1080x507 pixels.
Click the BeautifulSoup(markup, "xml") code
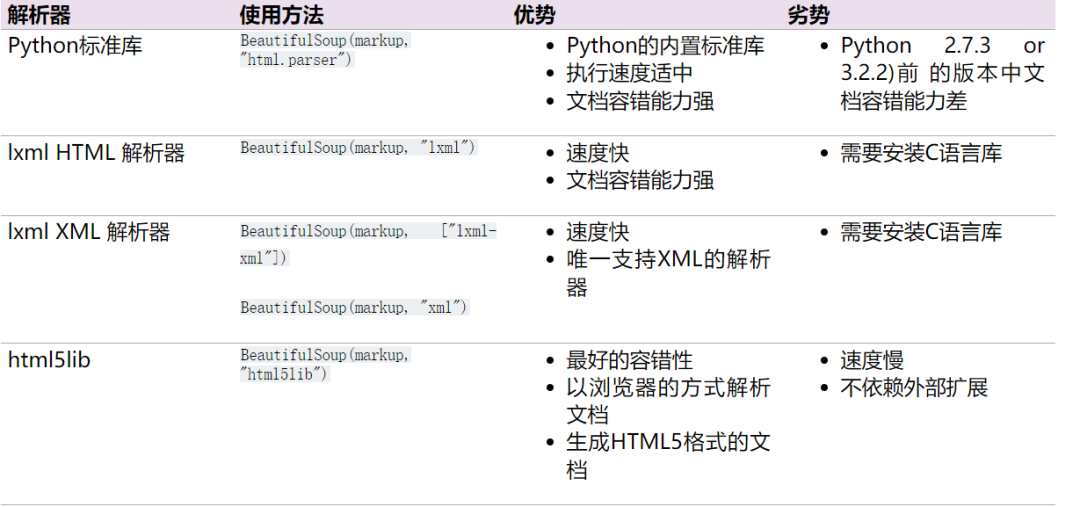click(x=354, y=307)
